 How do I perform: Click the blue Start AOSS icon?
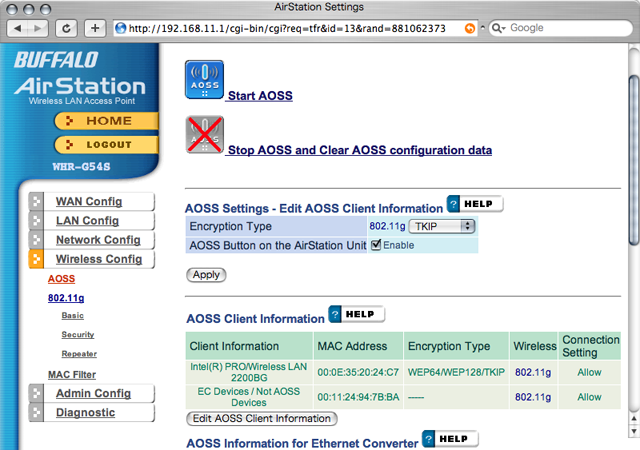204,80
